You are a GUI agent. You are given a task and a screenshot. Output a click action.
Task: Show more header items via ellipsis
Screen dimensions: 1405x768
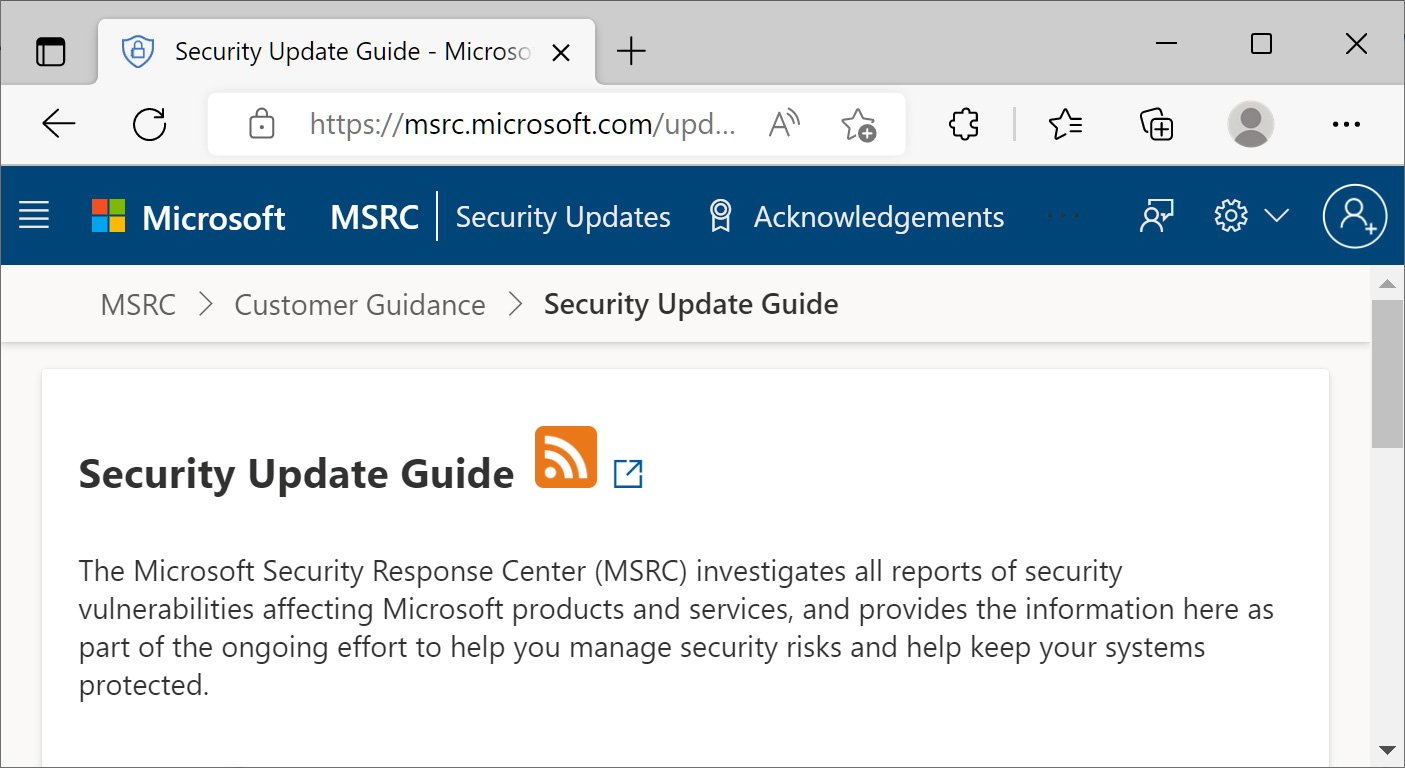[1062, 216]
